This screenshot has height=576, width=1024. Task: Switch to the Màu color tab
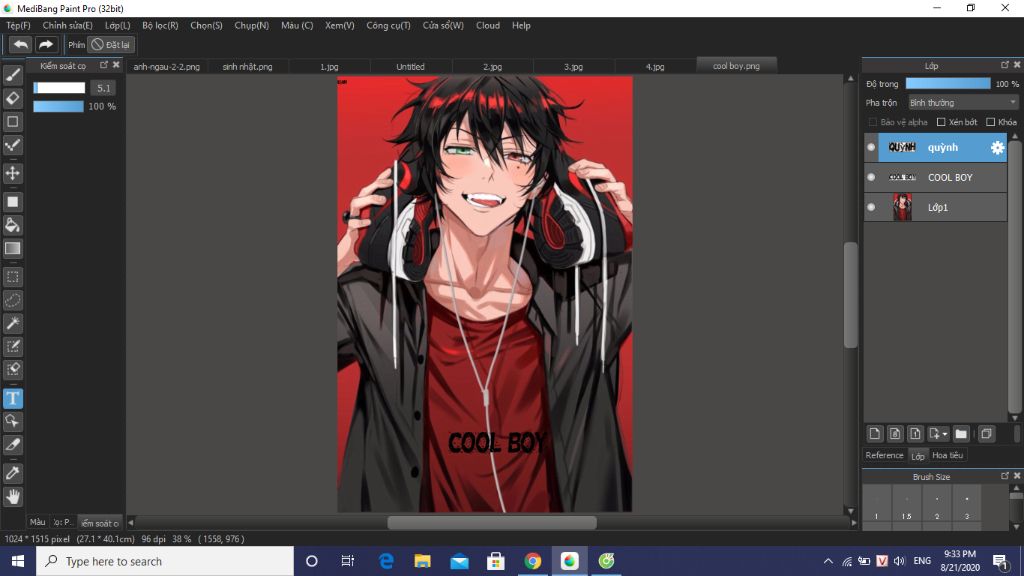pyautogui.click(x=38, y=522)
